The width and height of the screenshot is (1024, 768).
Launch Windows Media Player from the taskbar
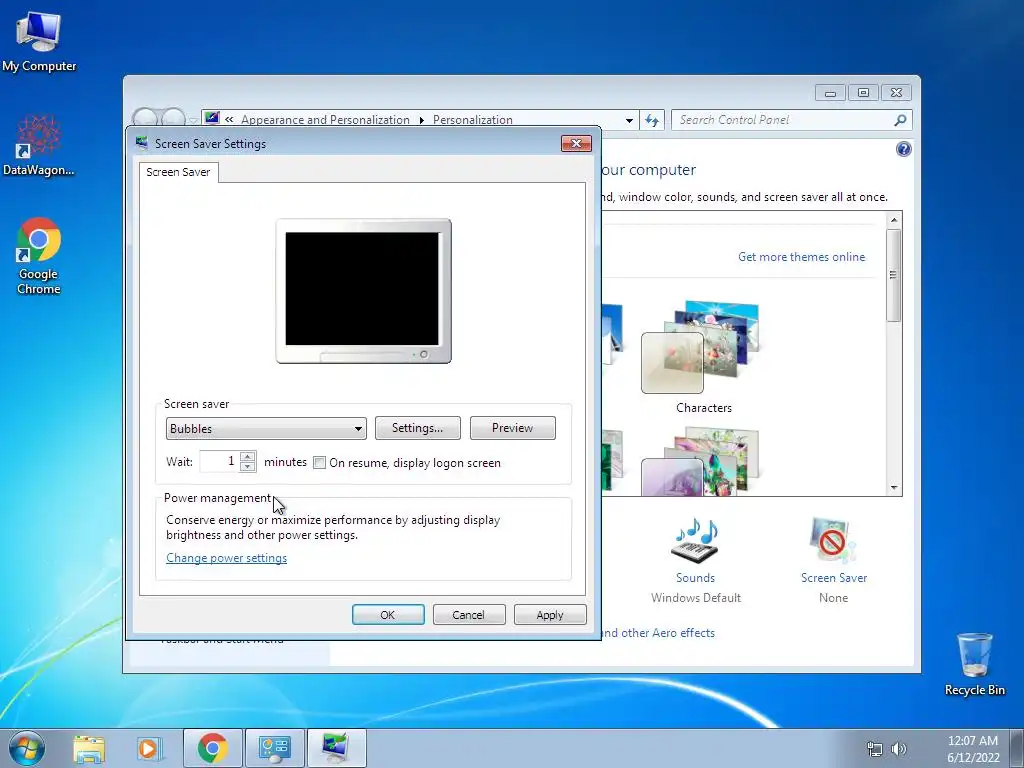click(x=148, y=748)
